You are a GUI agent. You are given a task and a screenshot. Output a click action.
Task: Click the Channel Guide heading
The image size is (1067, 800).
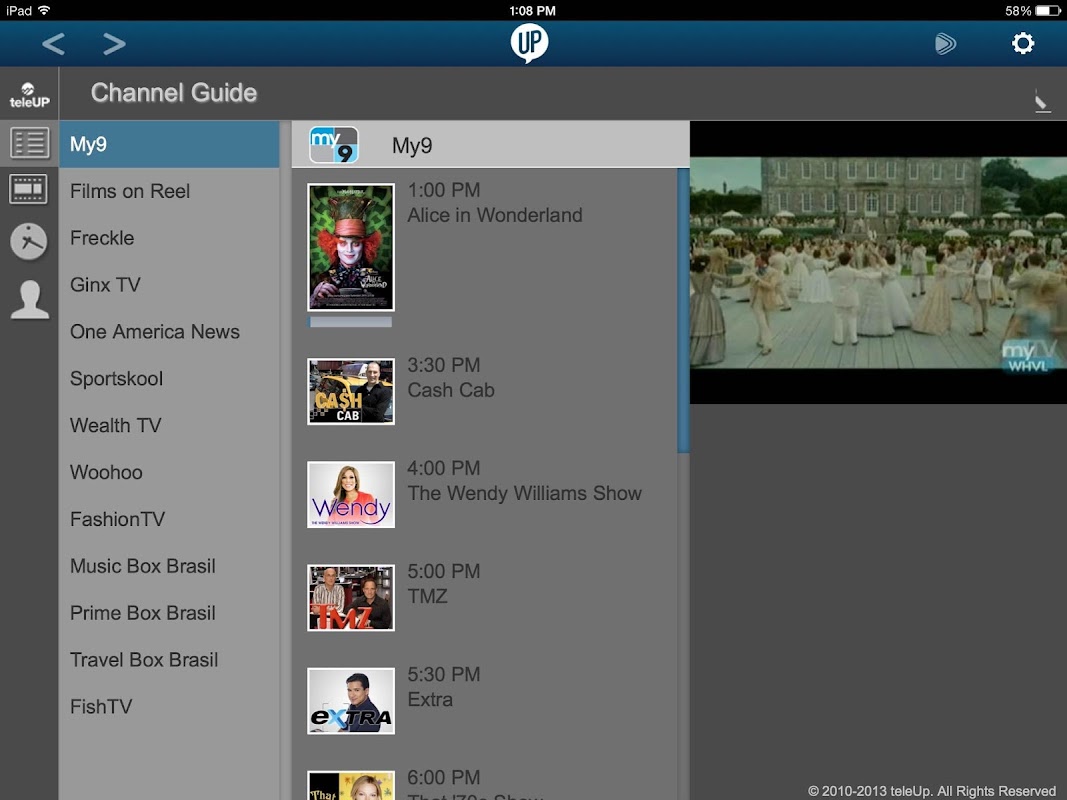[x=174, y=93]
